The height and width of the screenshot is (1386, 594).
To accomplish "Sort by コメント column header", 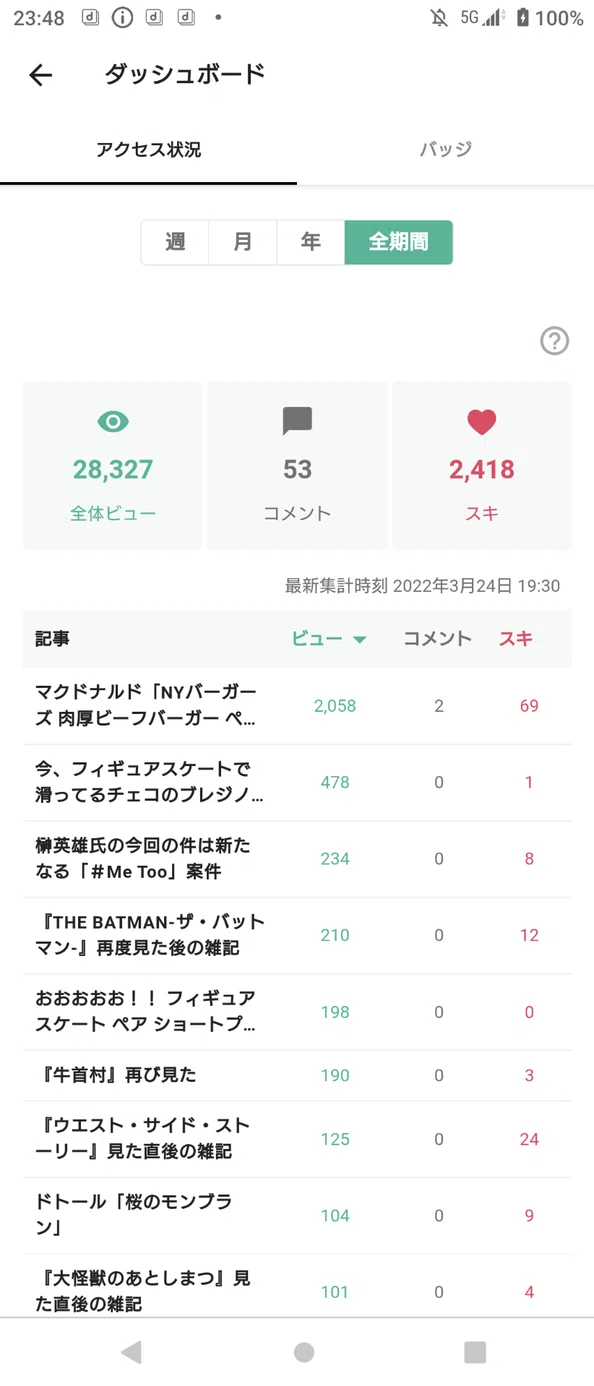I will click(x=437, y=639).
